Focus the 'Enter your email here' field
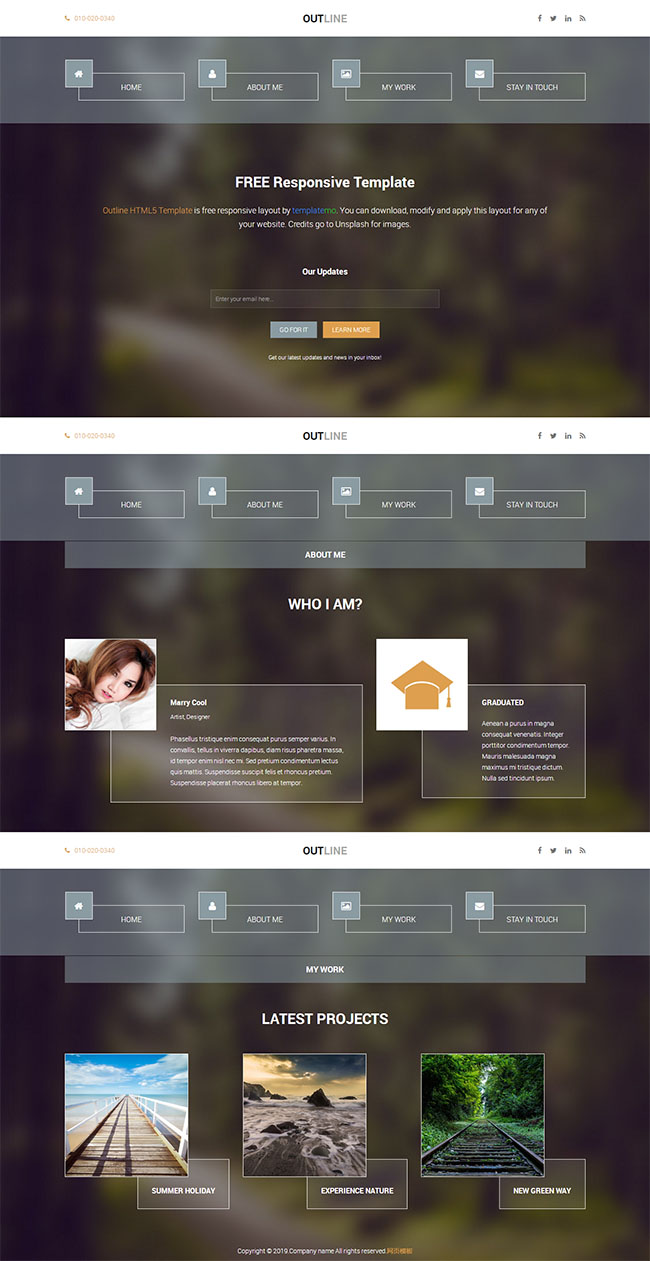Viewport: 650px width, 1261px height. pos(324,299)
